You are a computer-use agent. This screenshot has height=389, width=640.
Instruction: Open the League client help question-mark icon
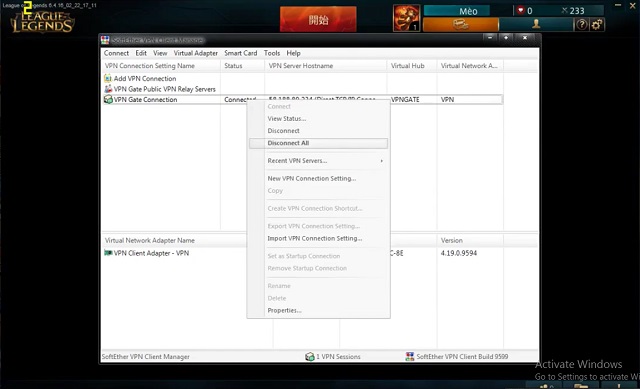pos(581,24)
